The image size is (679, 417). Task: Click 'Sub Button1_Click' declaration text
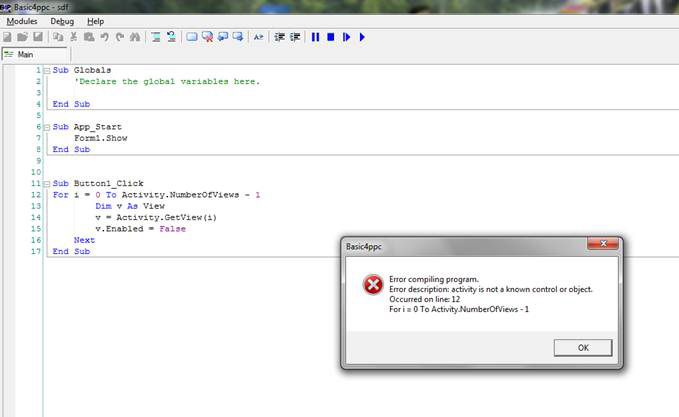pyautogui.click(x=98, y=184)
